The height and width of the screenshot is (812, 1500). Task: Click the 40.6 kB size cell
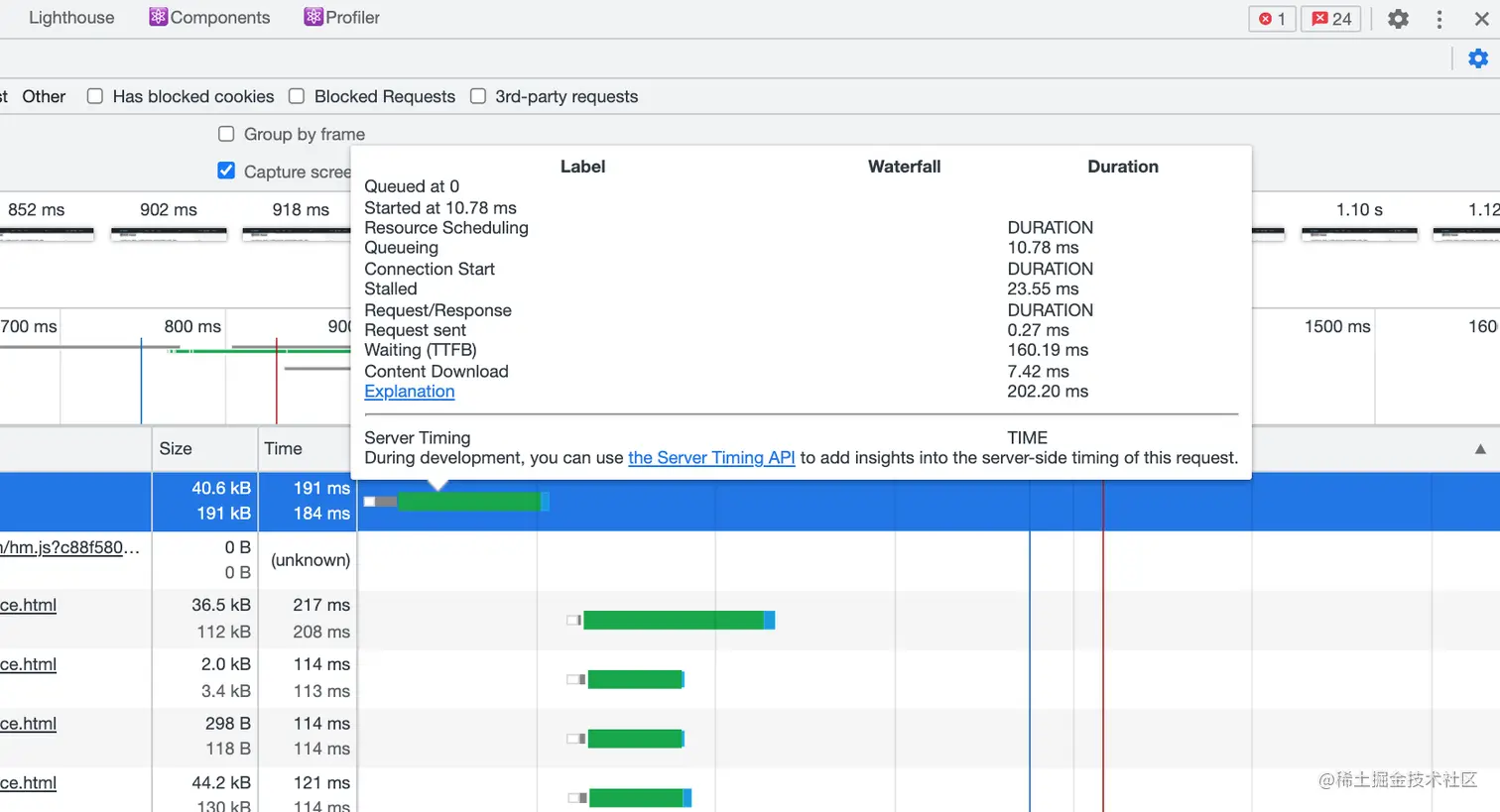pos(221,489)
